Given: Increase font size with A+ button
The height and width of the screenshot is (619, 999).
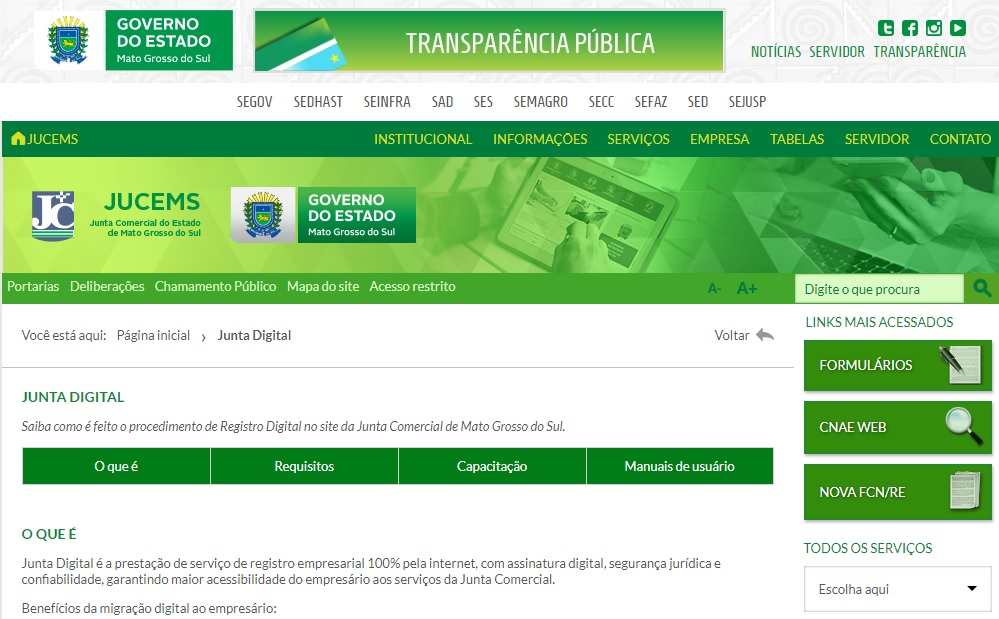Looking at the screenshot, I should coord(747,288).
